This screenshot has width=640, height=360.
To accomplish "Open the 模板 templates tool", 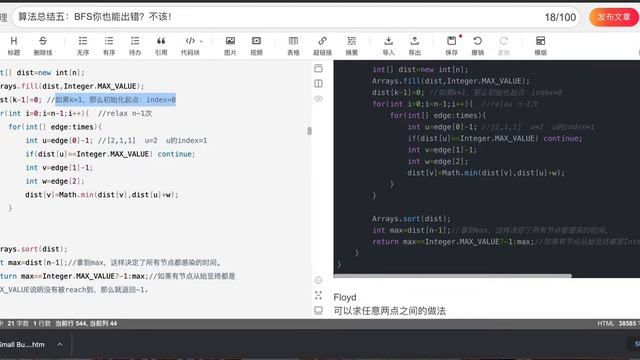I will [x=540, y=45].
